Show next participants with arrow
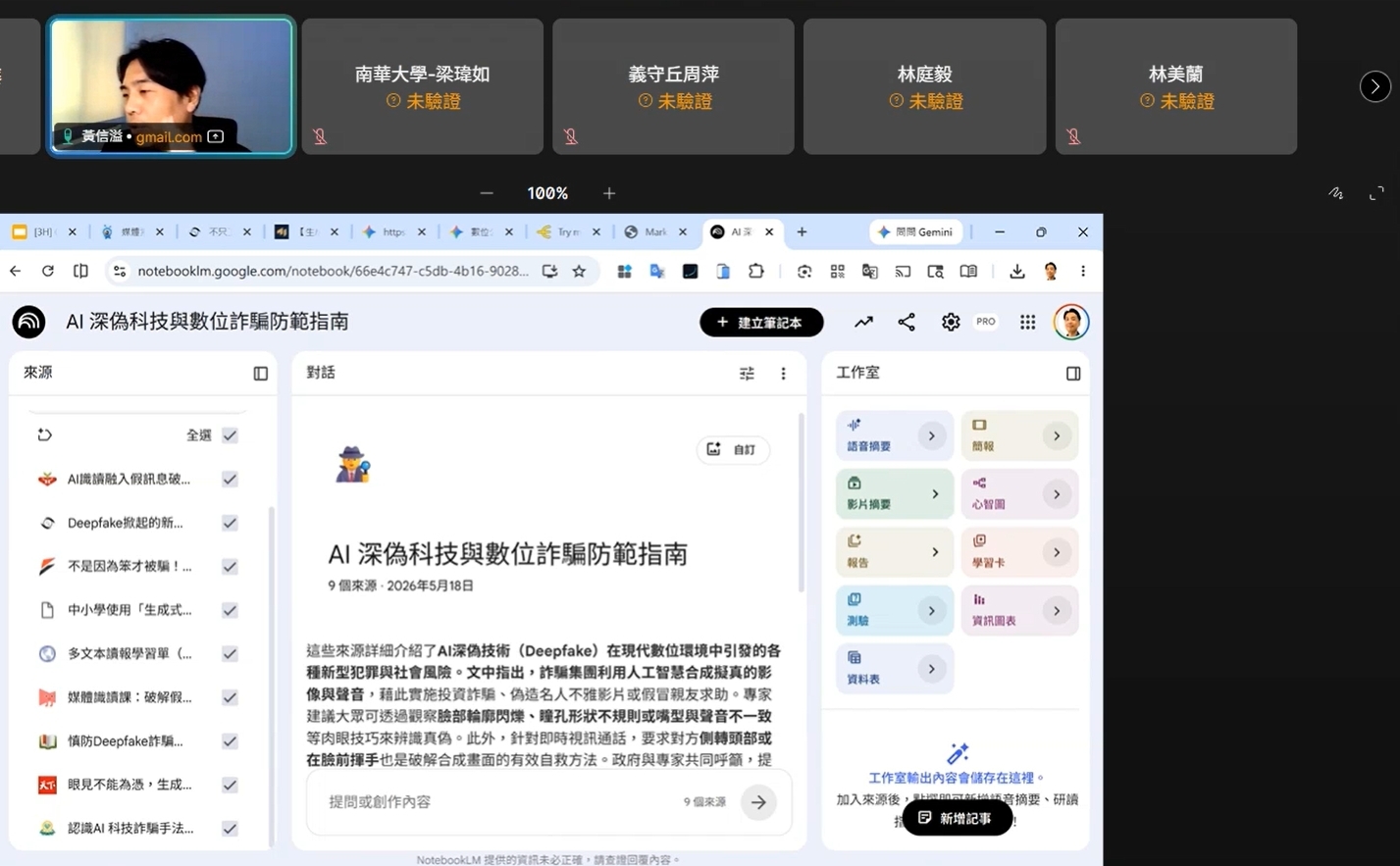1400x866 pixels. (1375, 86)
